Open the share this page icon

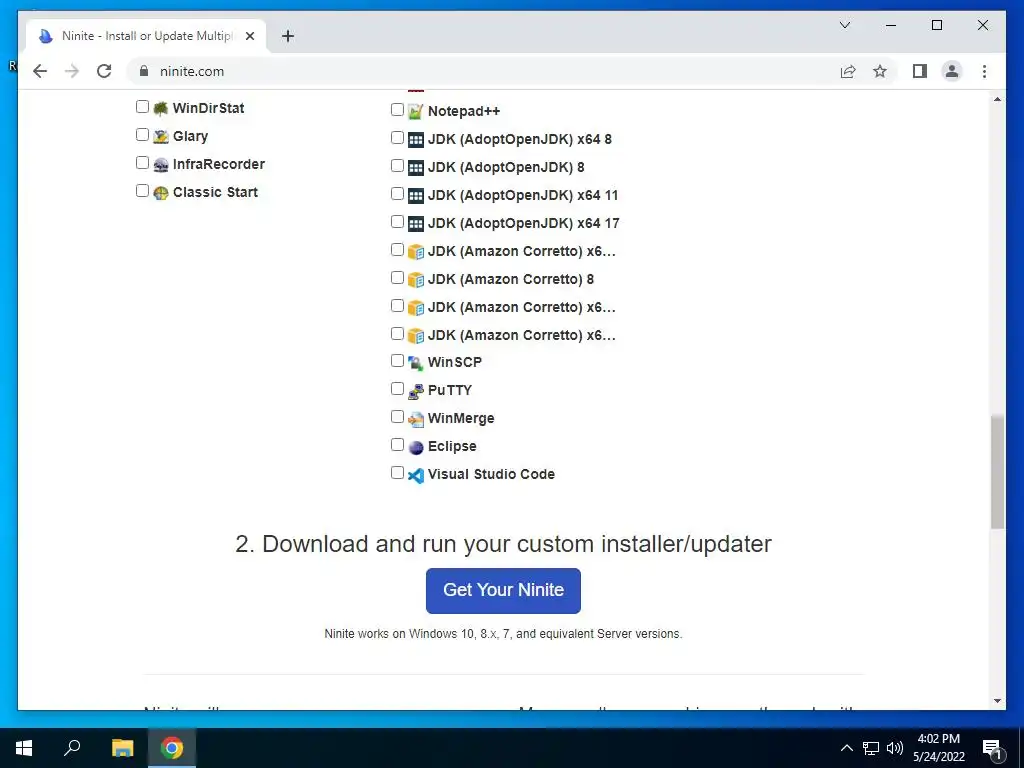(x=848, y=71)
